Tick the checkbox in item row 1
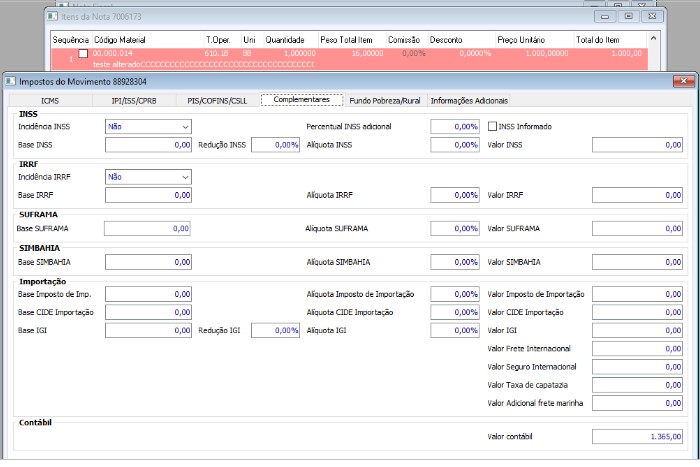This screenshot has width=700, height=467. (83, 53)
